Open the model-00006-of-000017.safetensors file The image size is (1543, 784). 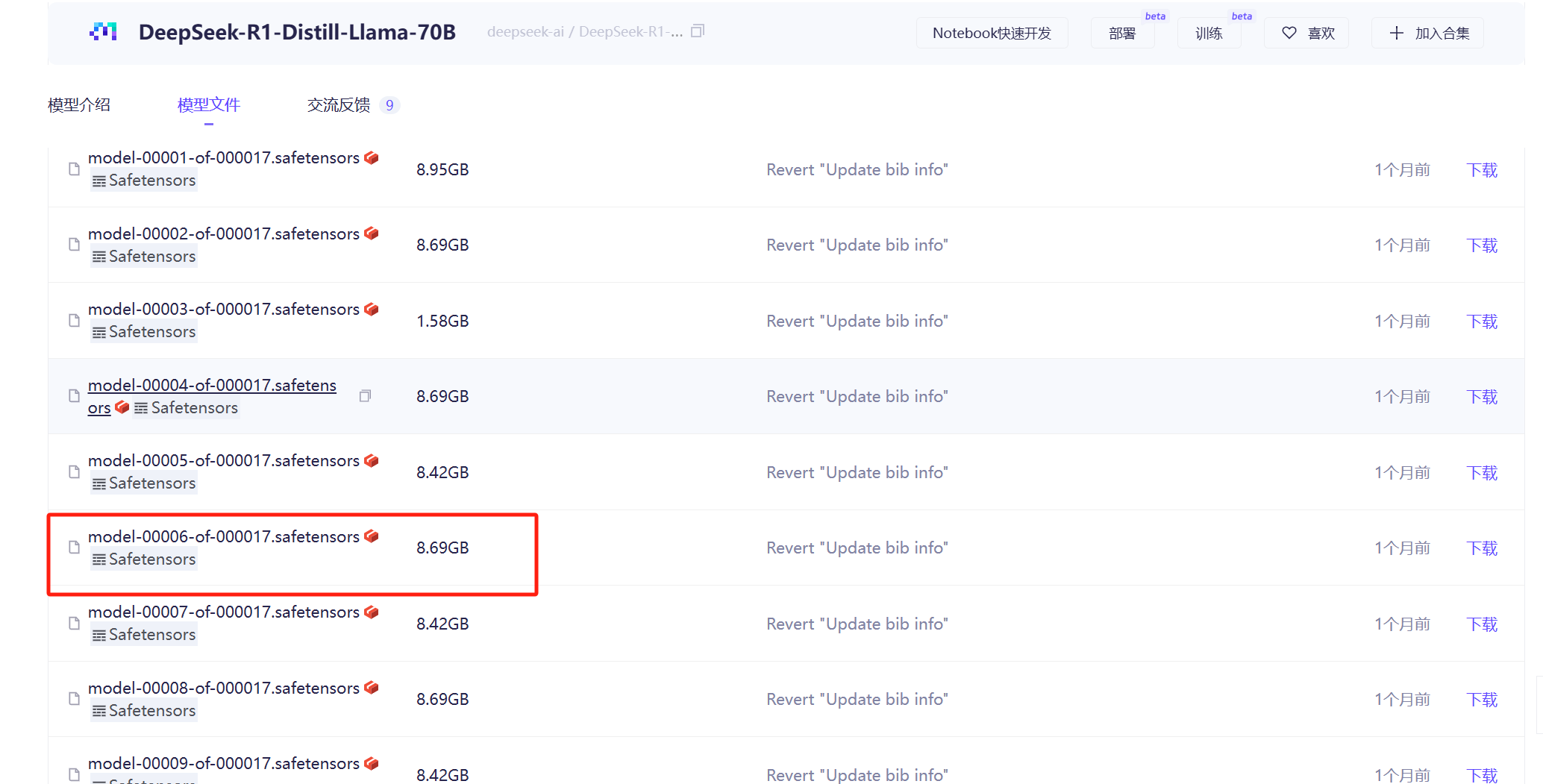(x=224, y=536)
